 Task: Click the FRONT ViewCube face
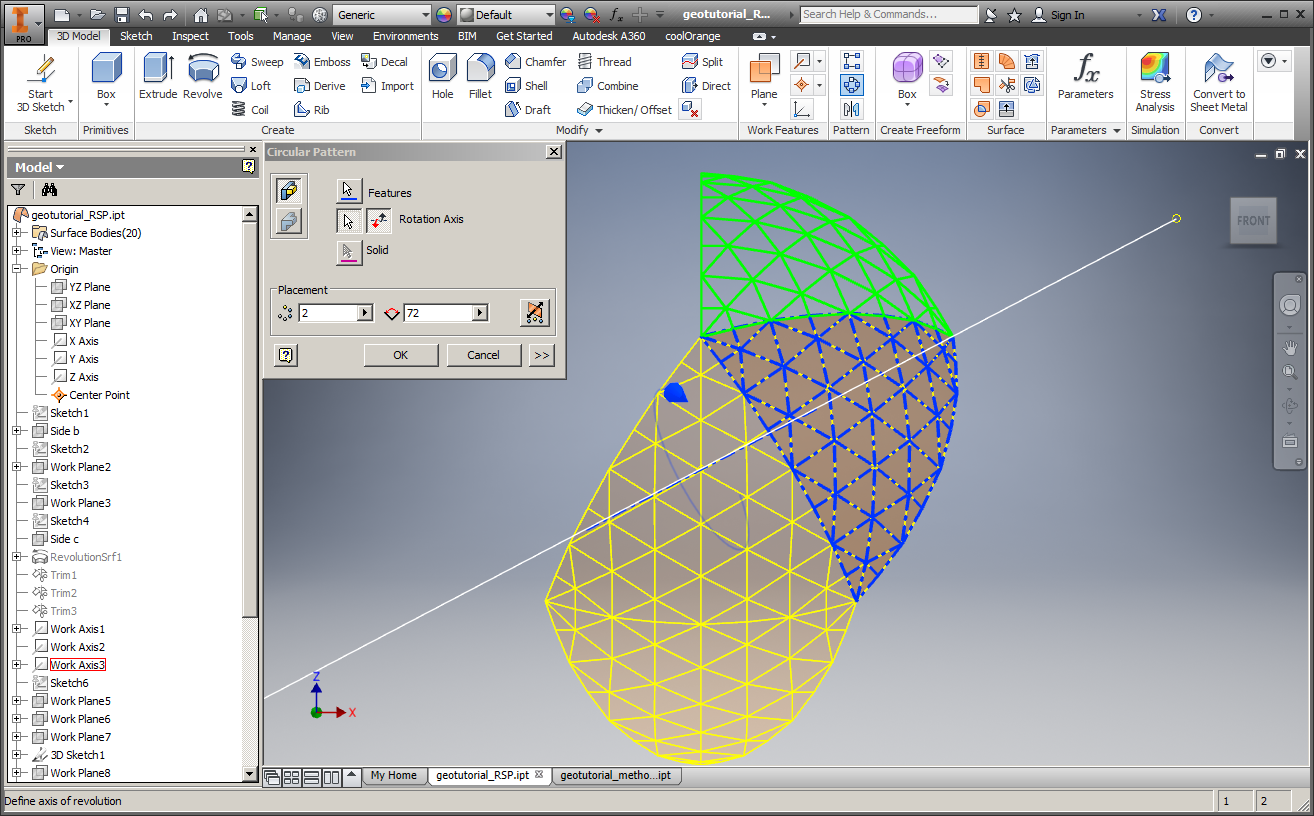tap(1253, 221)
